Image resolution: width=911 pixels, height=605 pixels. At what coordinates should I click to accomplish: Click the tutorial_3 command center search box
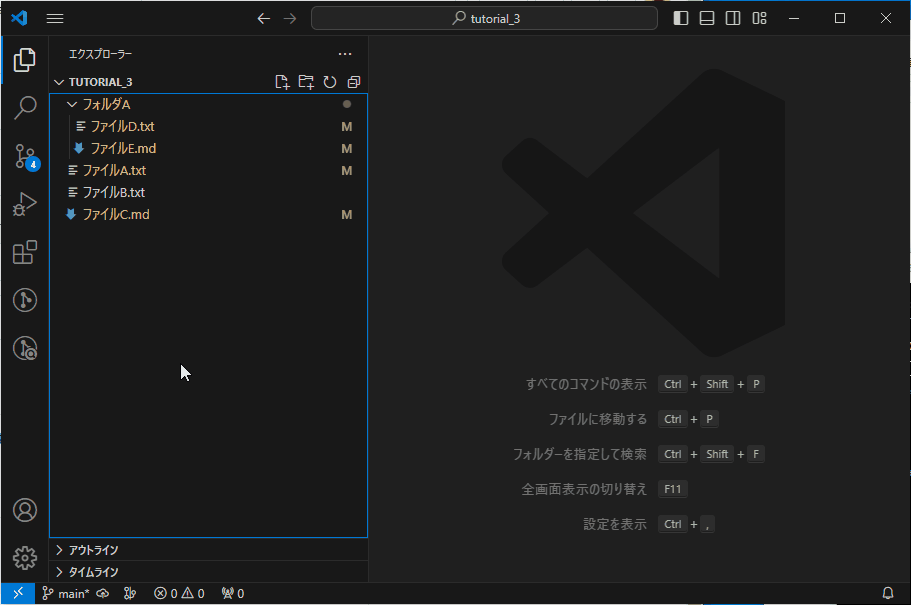pyautogui.click(x=484, y=19)
